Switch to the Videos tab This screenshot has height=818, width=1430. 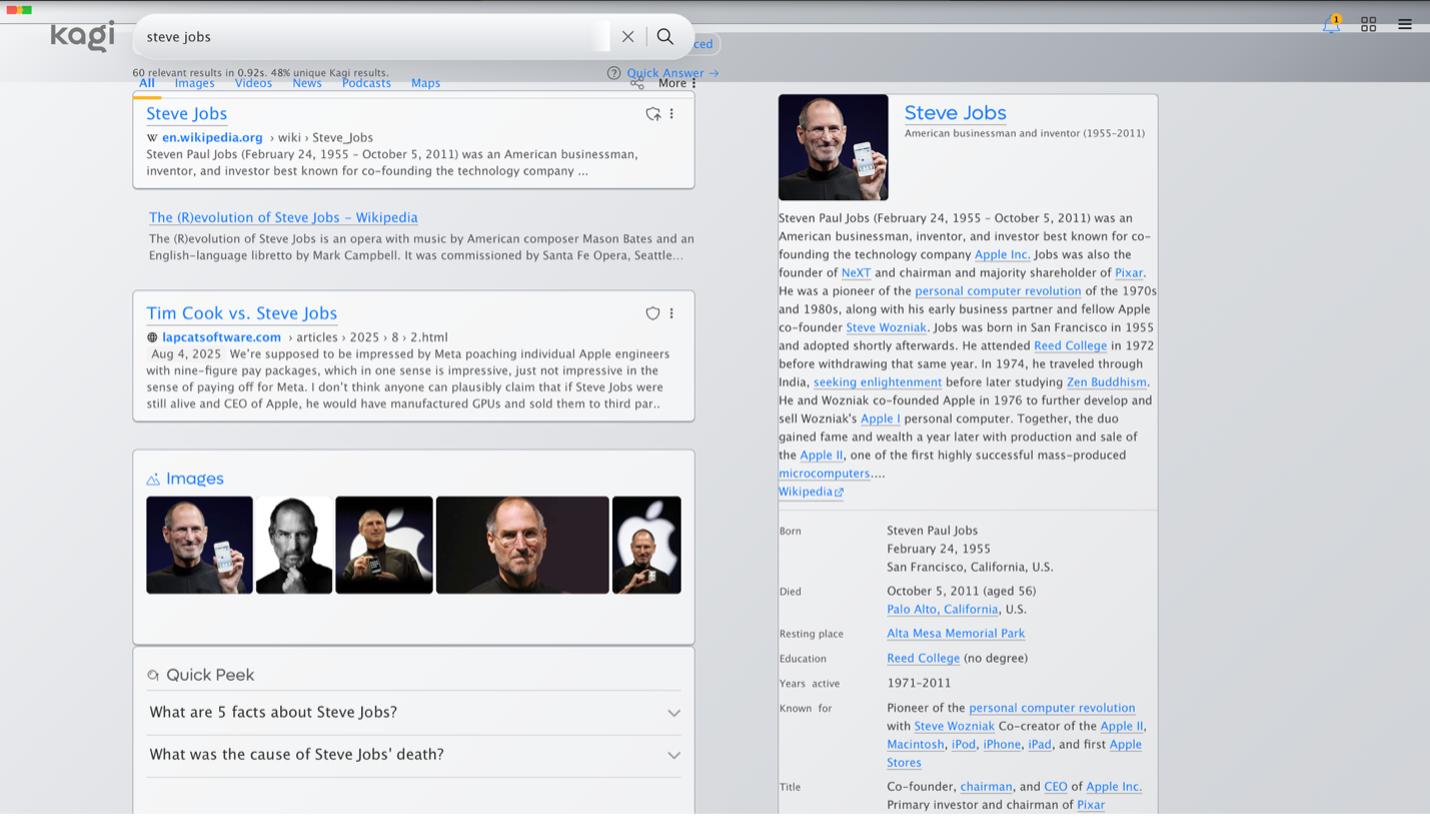(x=253, y=83)
